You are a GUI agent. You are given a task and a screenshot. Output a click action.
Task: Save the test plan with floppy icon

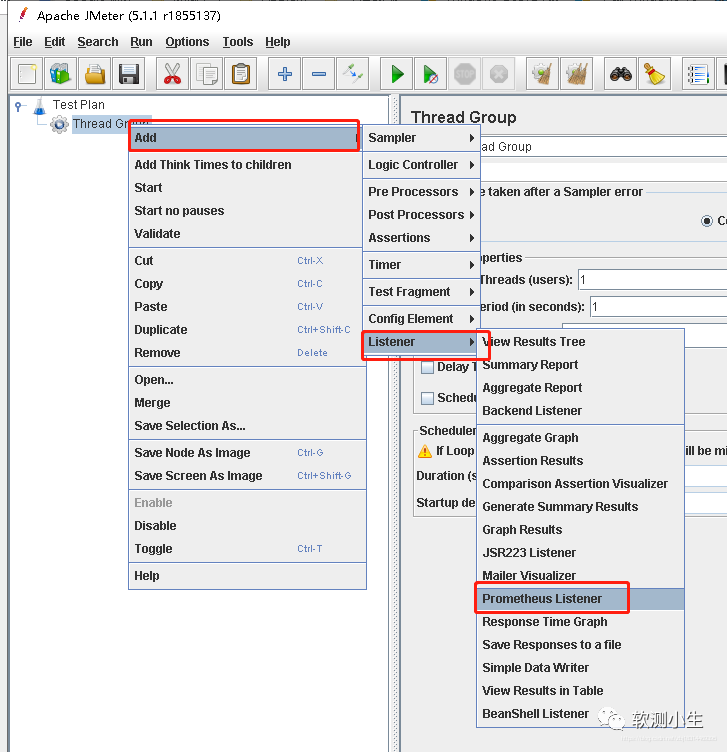point(129,74)
